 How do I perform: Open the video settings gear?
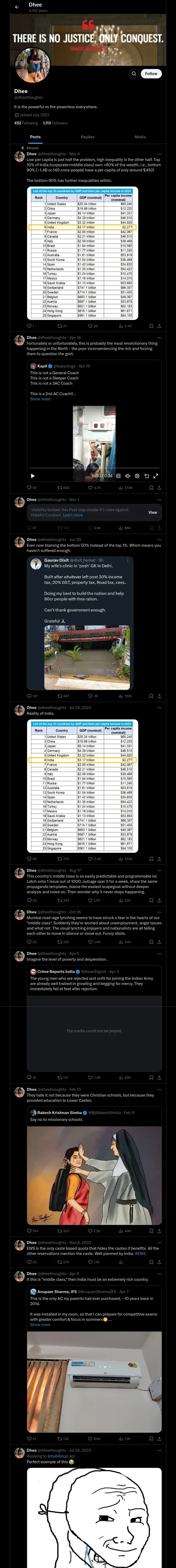coord(137,476)
